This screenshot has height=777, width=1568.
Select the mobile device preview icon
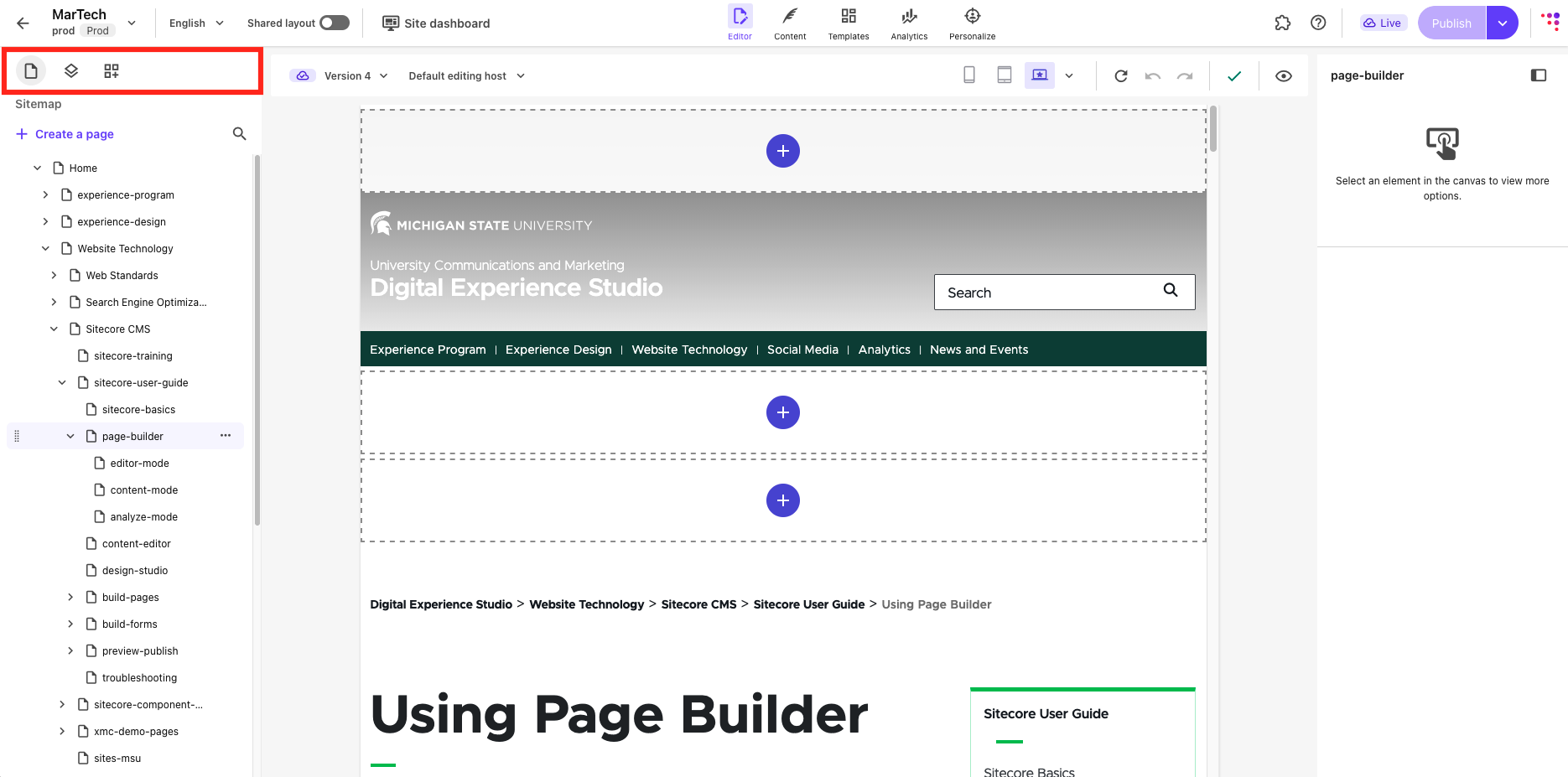click(x=969, y=75)
